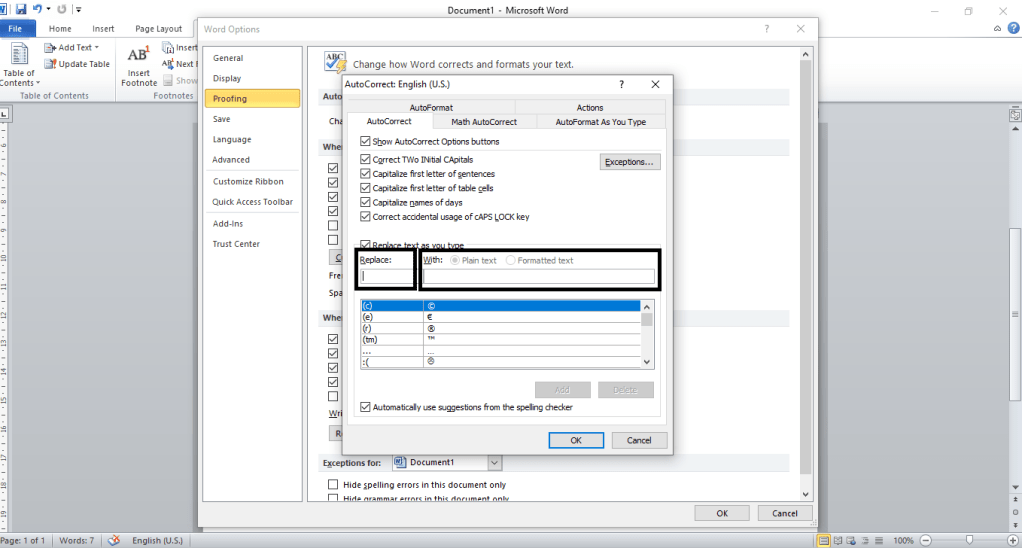
Task: Click the Undo arrow icon
Action: [36, 9]
